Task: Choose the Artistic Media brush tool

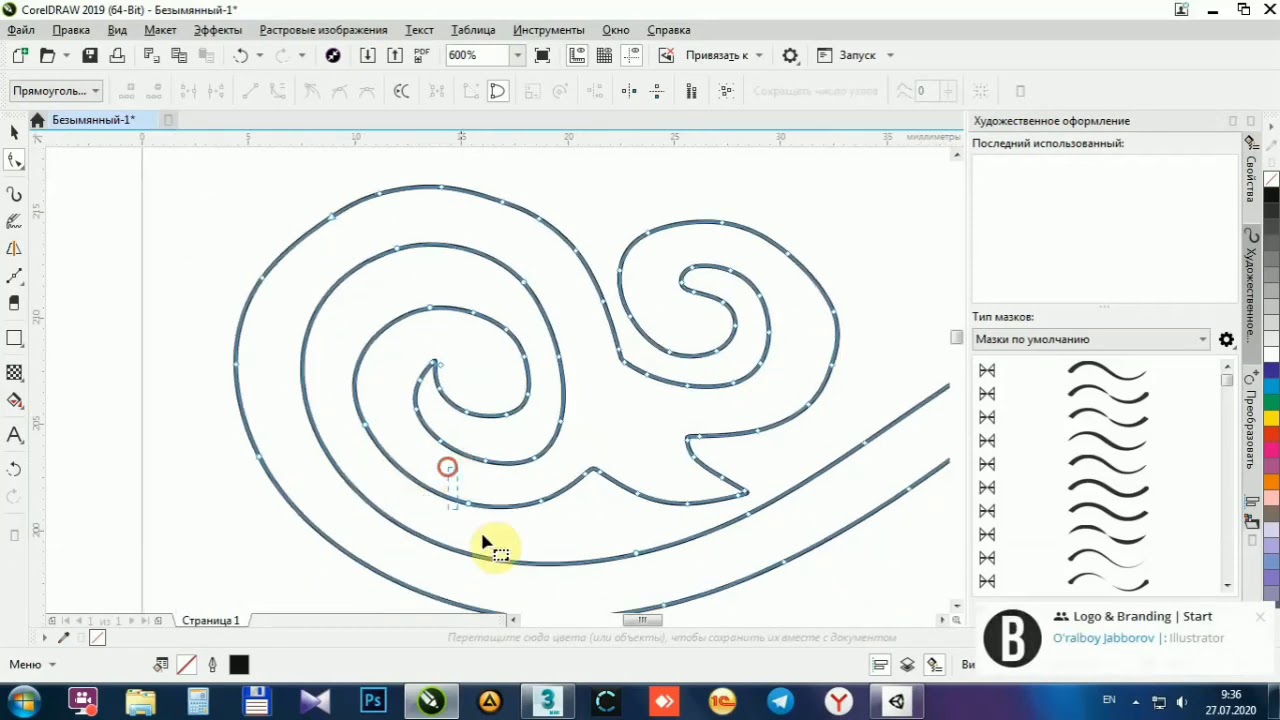Action: (x=14, y=221)
